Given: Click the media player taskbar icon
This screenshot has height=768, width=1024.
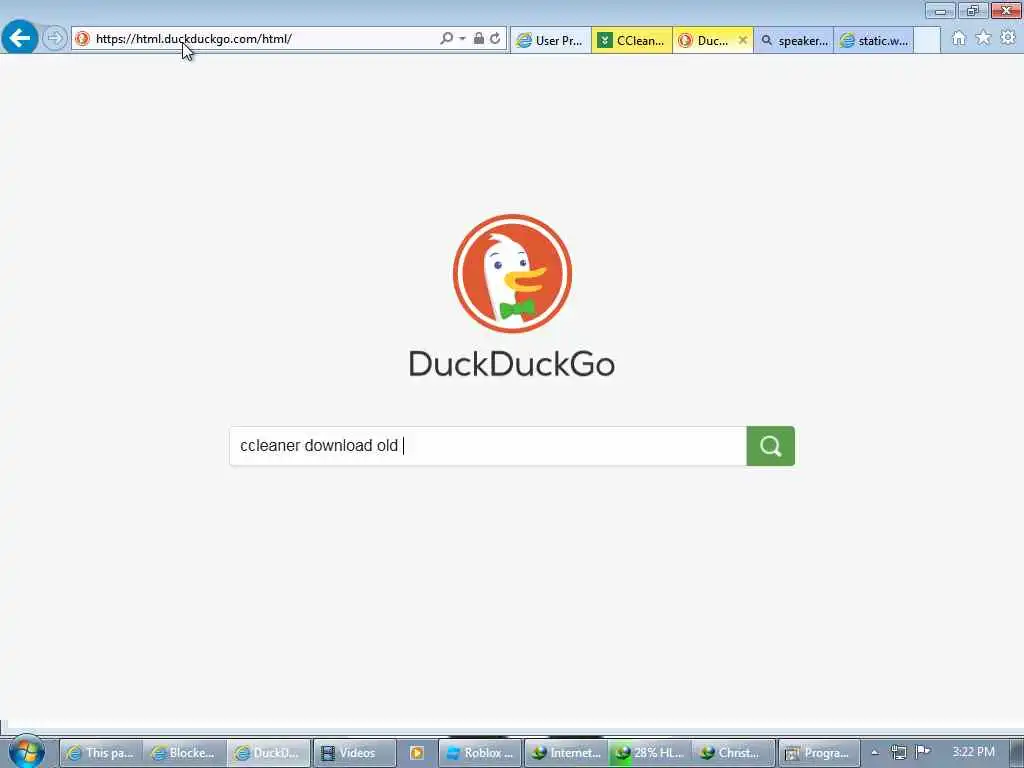Looking at the screenshot, I should tap(416, 753).
